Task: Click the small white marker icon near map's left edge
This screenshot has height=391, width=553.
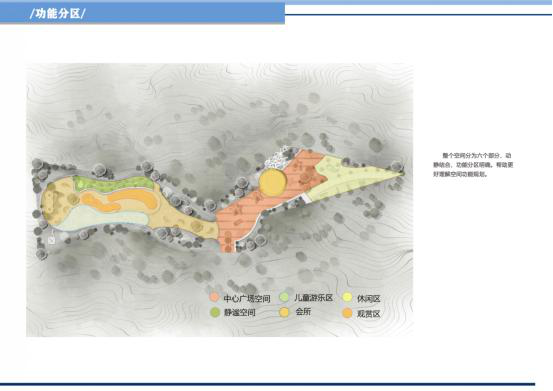Action: [52, 240]
